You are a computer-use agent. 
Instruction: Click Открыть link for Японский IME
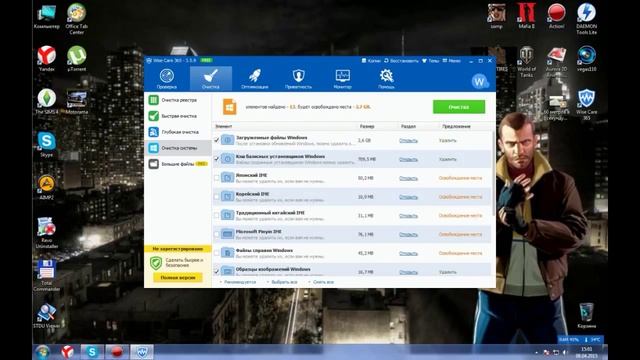click(x=408, y=178)
